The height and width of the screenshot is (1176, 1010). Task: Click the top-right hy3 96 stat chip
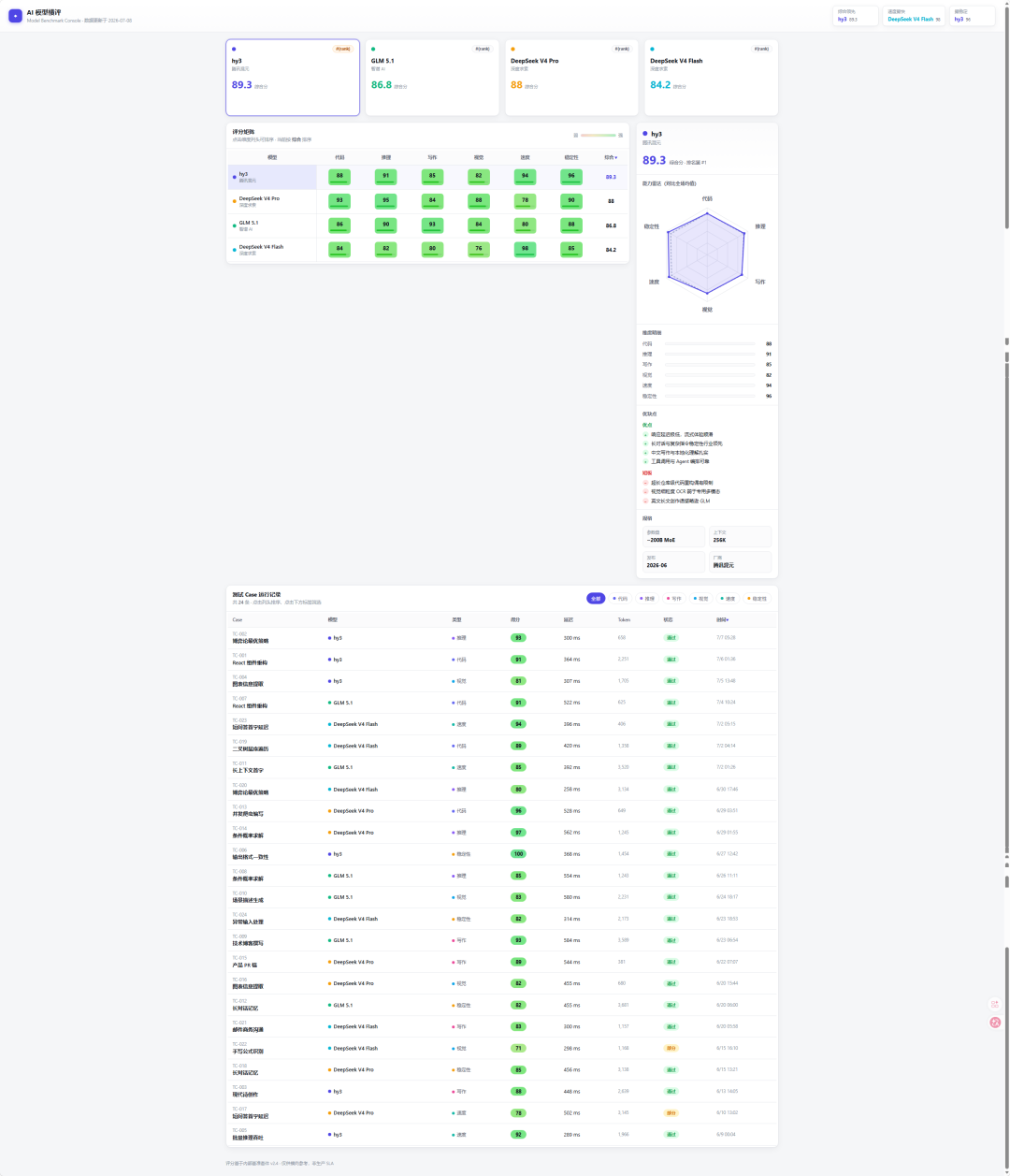click(972, 16)
